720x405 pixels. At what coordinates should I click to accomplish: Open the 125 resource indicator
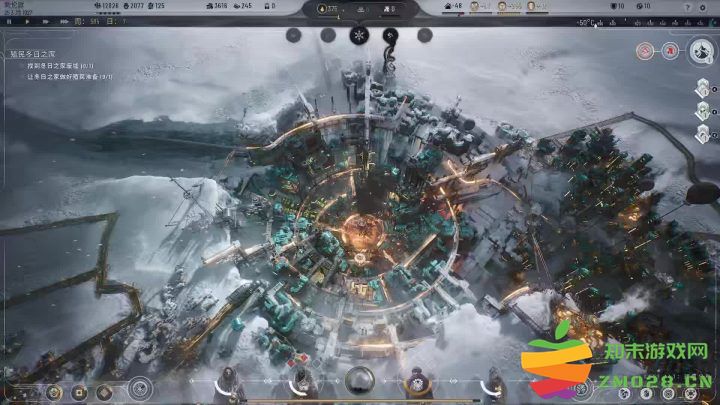156,6
